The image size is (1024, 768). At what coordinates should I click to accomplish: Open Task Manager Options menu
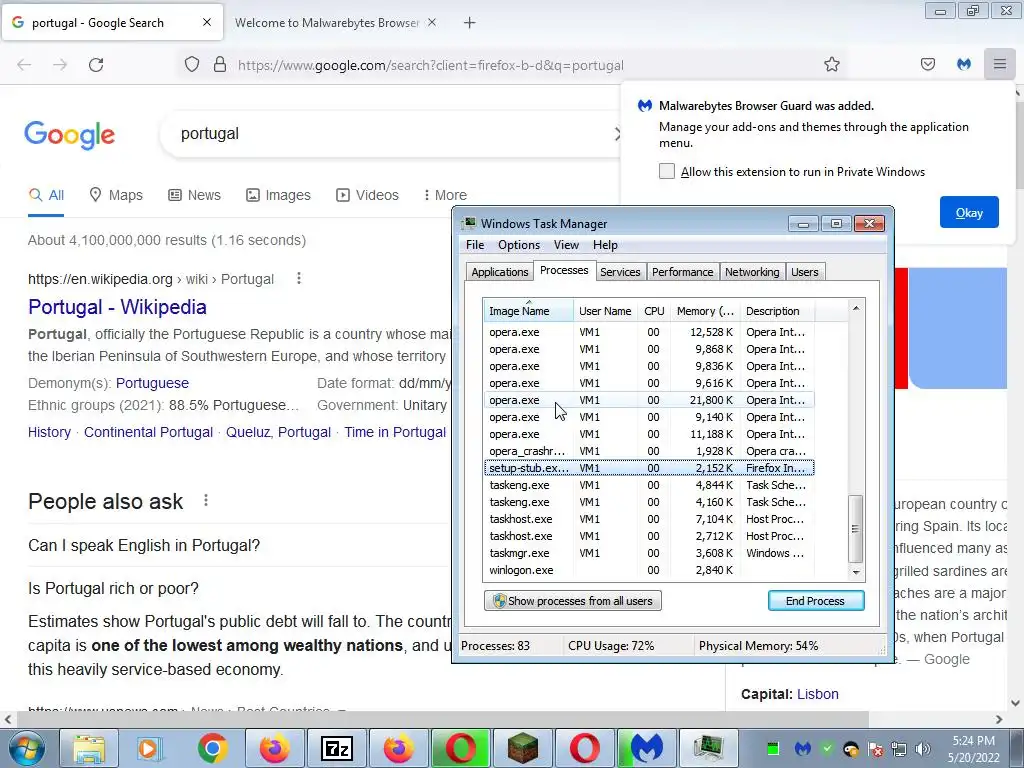click(519, 245)
